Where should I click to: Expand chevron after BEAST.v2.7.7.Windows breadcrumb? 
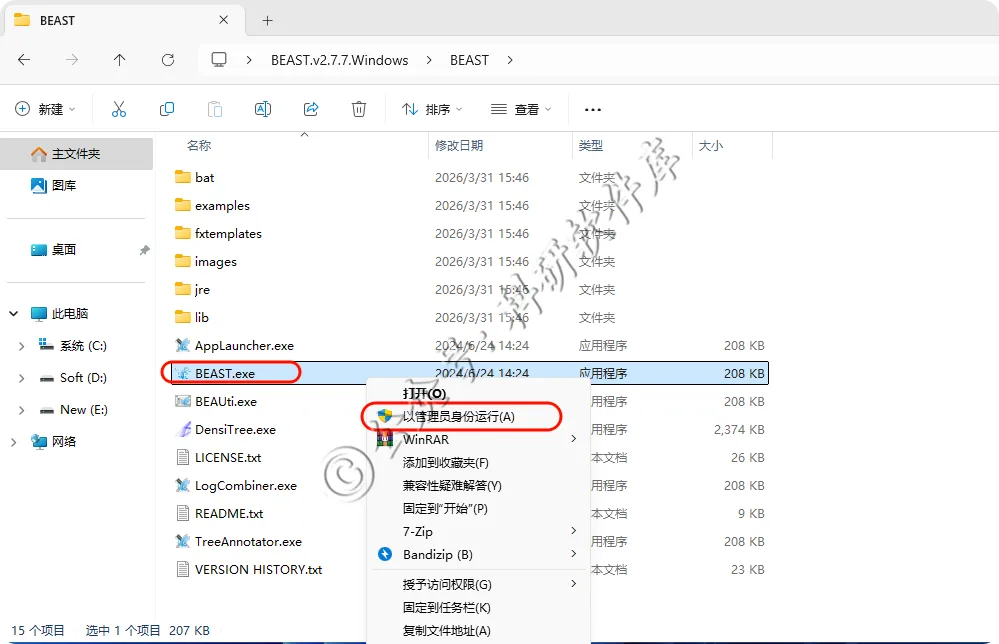pos(429,60)
